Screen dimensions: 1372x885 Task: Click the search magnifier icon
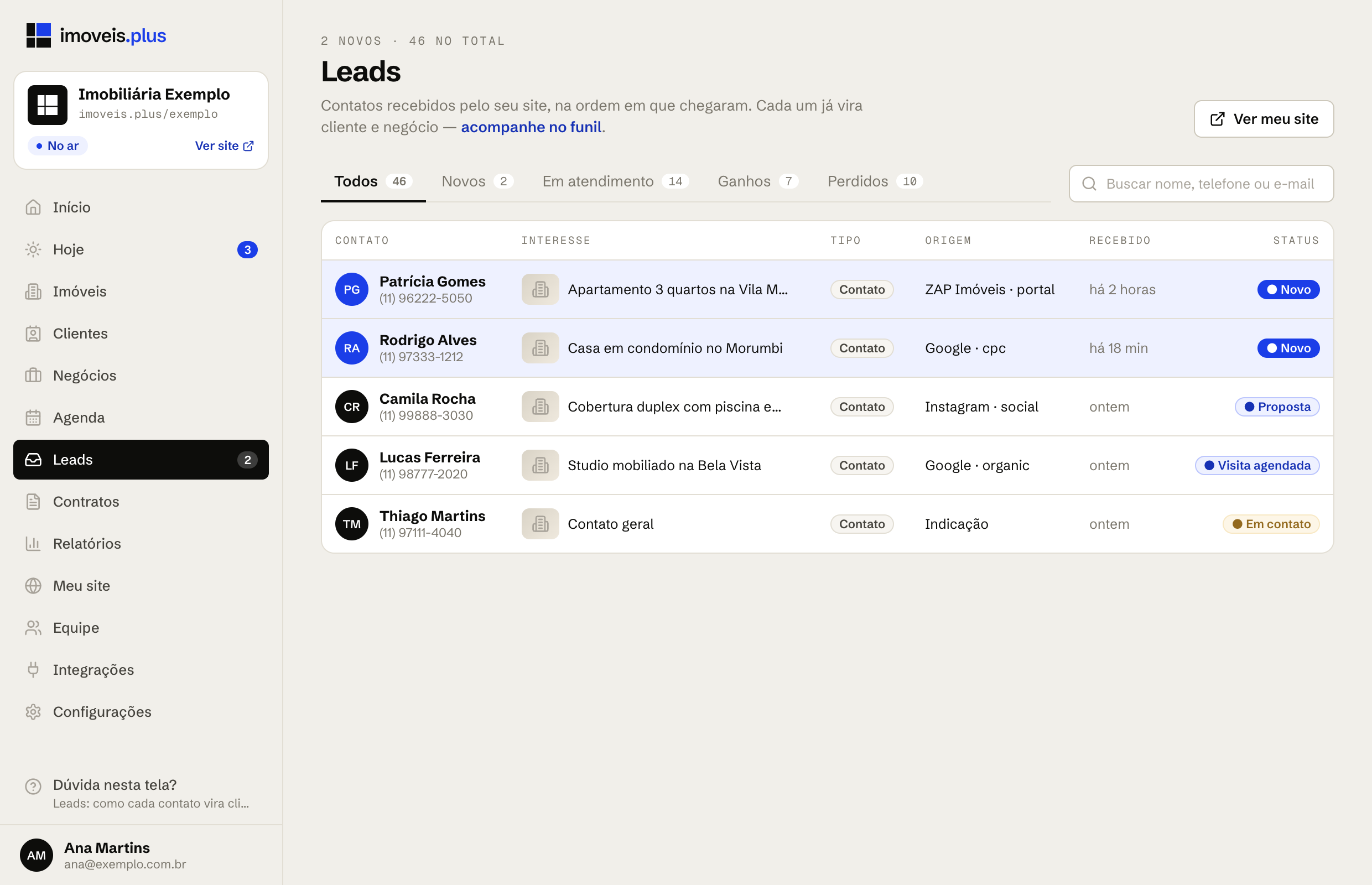tap(1089, 184)
